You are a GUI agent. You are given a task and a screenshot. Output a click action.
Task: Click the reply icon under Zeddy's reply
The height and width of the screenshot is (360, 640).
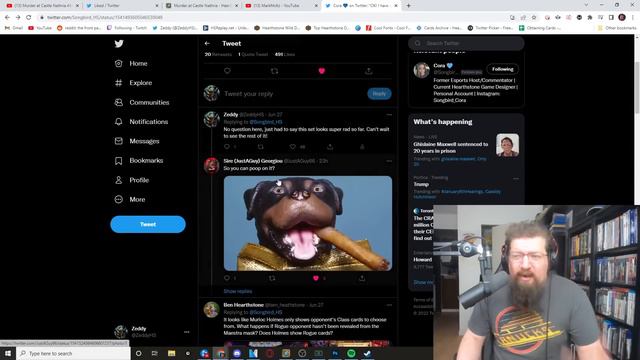tap(227, 147)
